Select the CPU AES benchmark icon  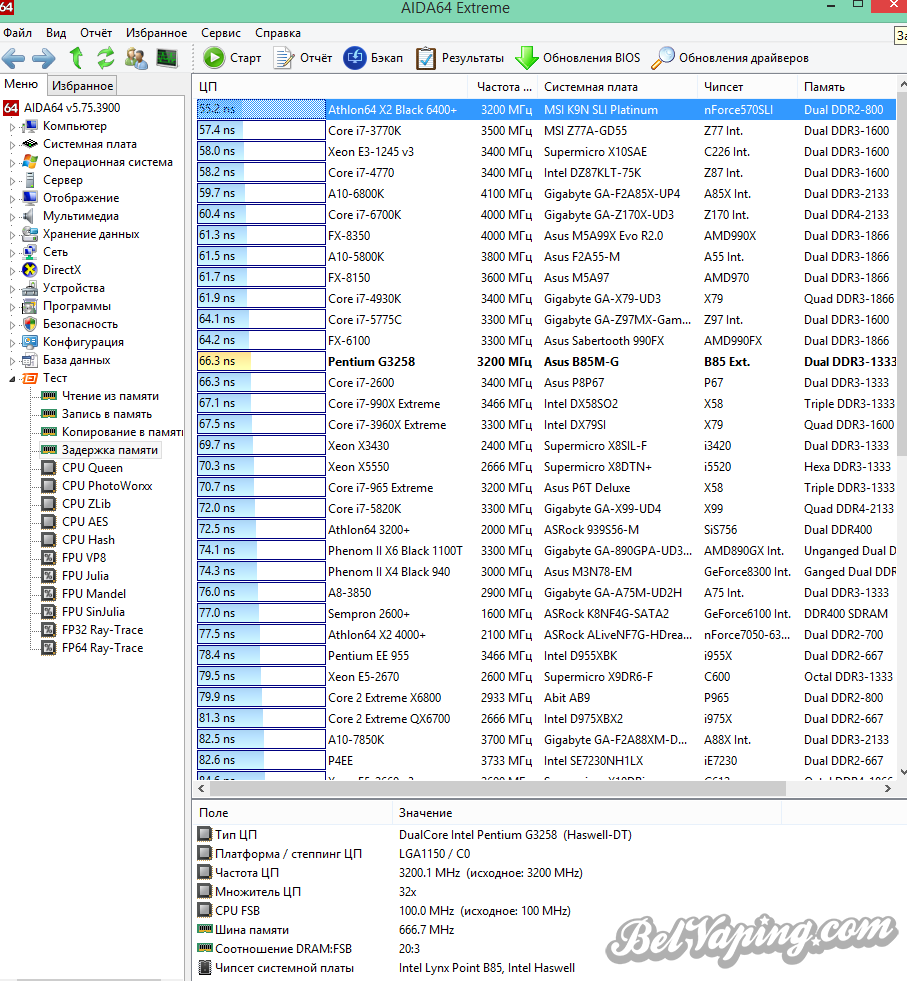pyautogui.click(x=48, y=522)
